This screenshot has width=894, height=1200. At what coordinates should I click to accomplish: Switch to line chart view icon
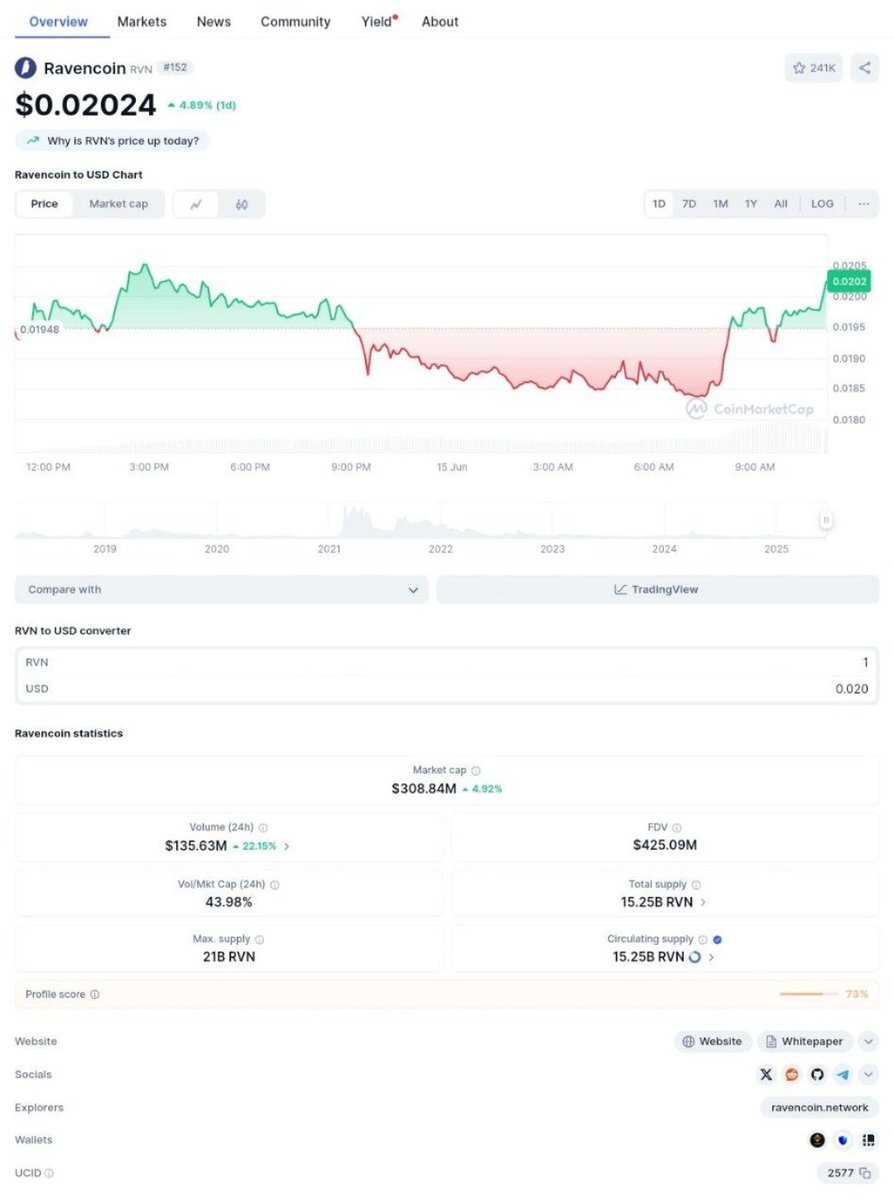[x=196, y=204]
